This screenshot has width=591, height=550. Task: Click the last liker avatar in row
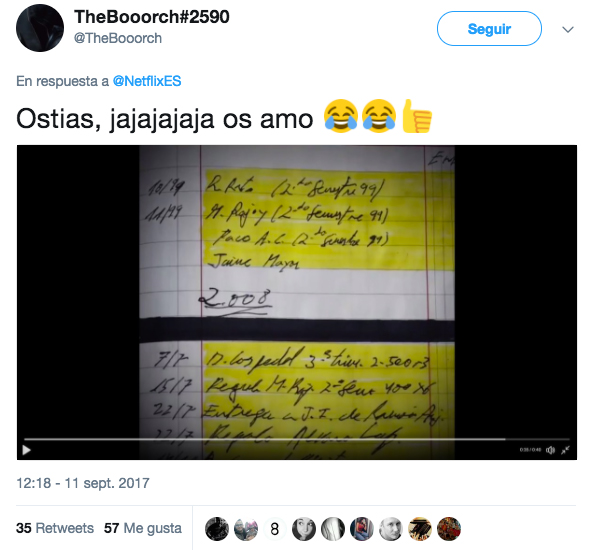tap(449, 529)
